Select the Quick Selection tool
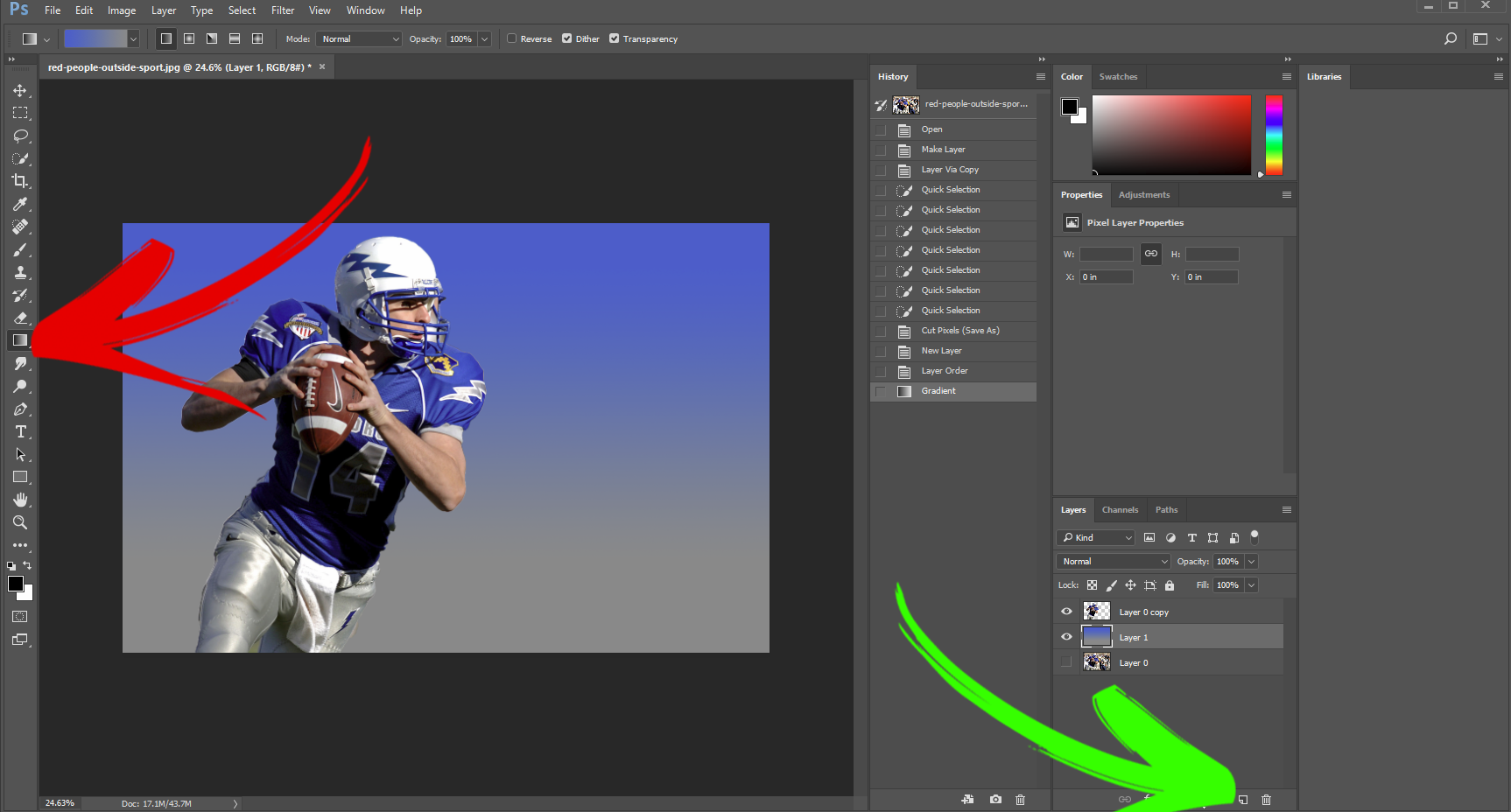The width and height of the screenshot is (1511, 812). coord(20,158)
